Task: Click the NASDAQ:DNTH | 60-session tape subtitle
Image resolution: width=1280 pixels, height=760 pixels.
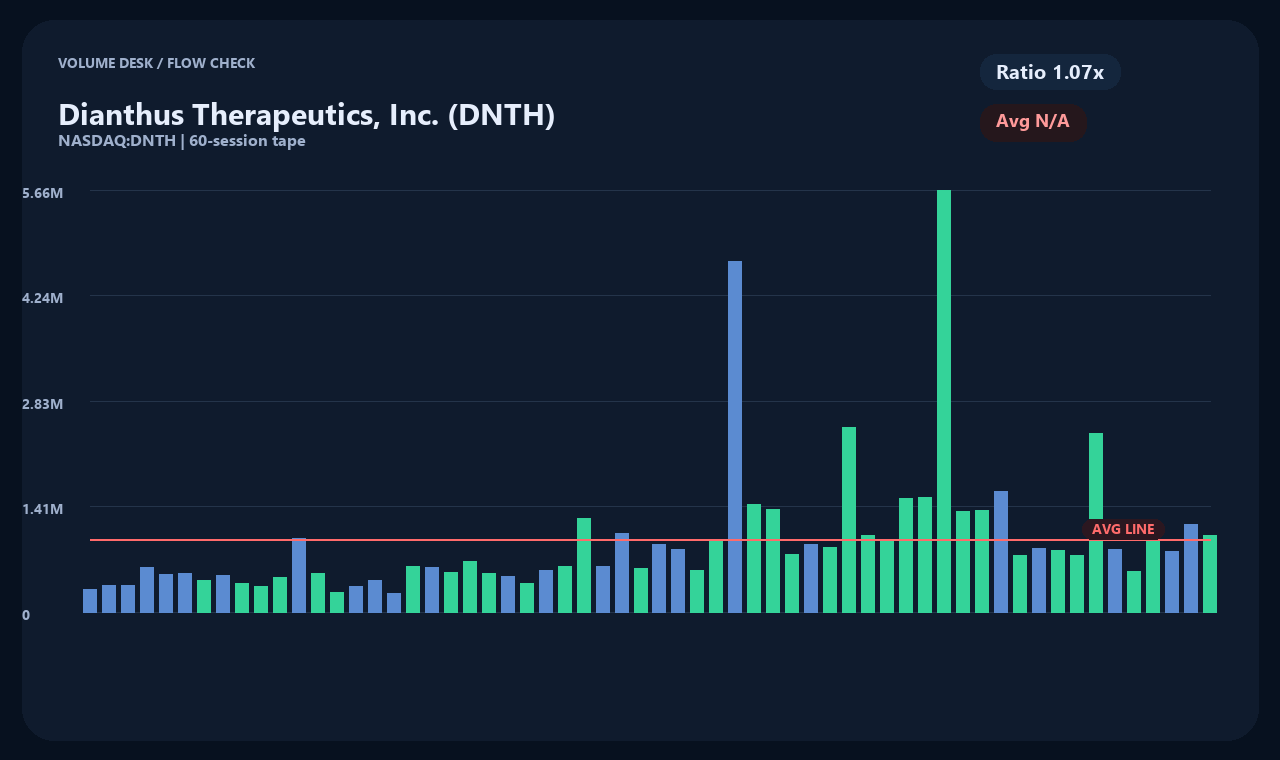Action: [182, 141]
